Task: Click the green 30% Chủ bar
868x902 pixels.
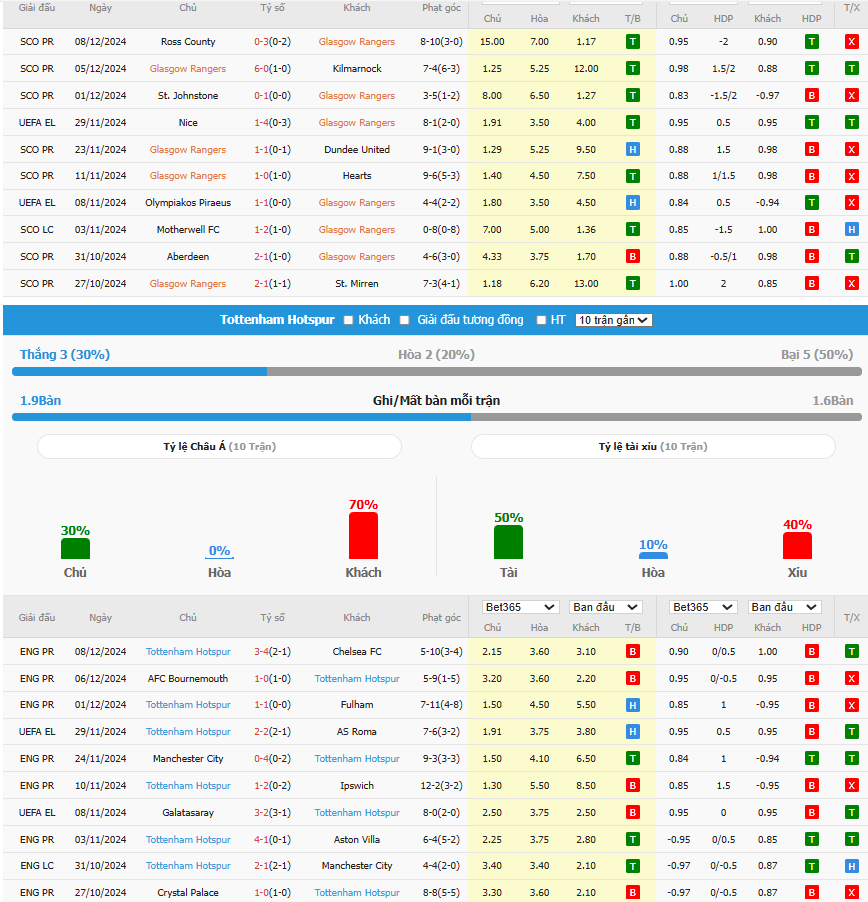Action: pyautogui.click(x=75, y=548)
